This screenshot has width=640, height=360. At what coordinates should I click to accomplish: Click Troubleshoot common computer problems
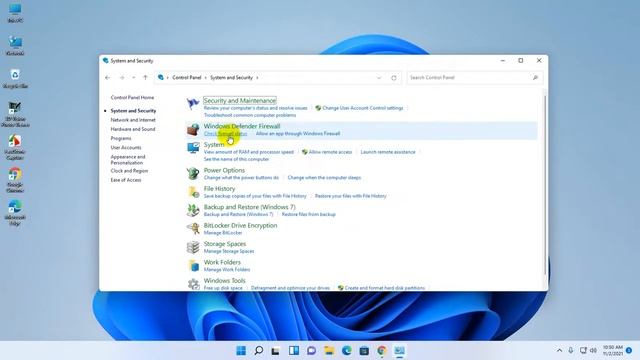[x=250, y=115]
